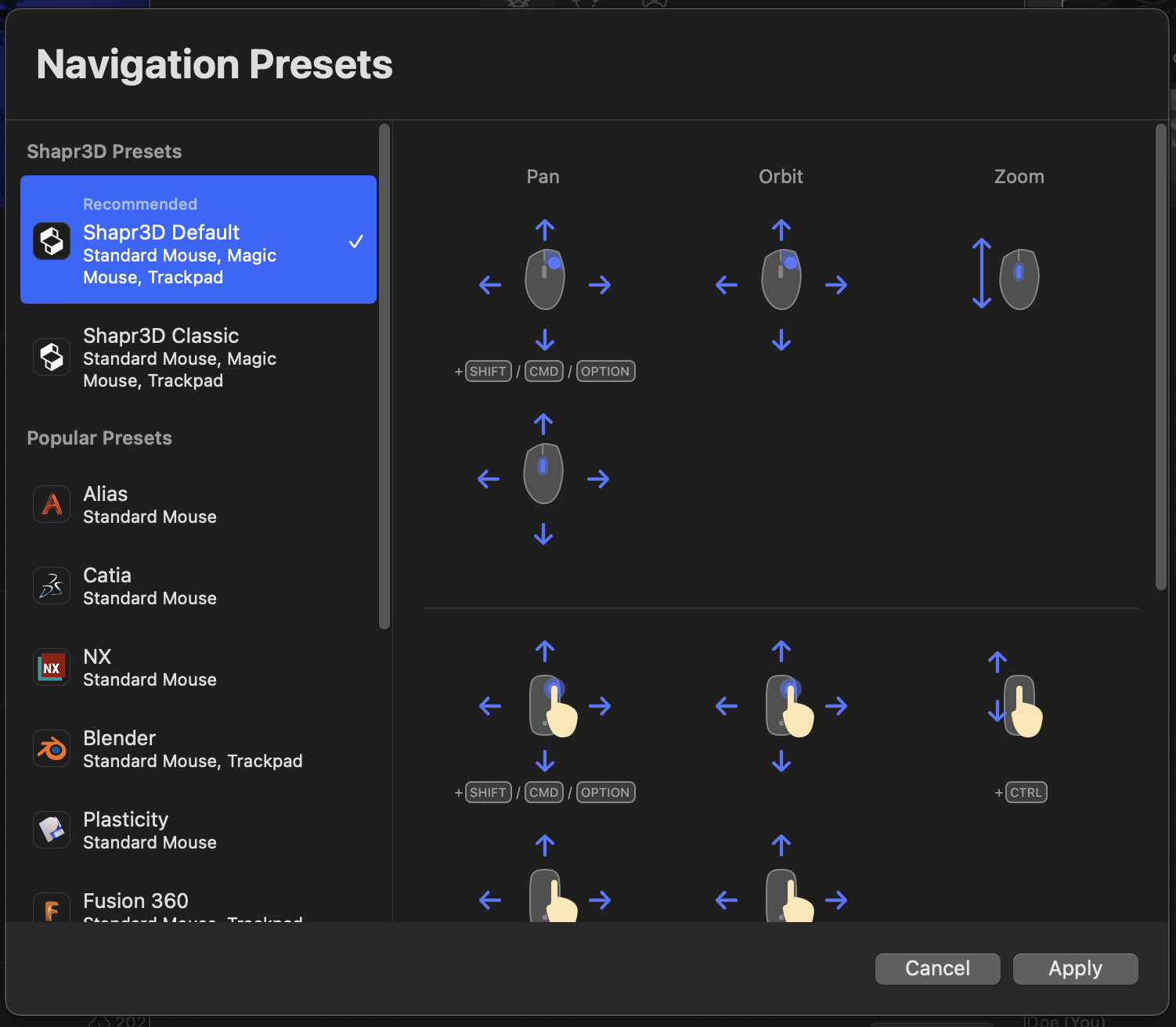Click the Orbit Magic Mouse highlighted finger icon
The image size is (1176, 1027).
(789, 706)
